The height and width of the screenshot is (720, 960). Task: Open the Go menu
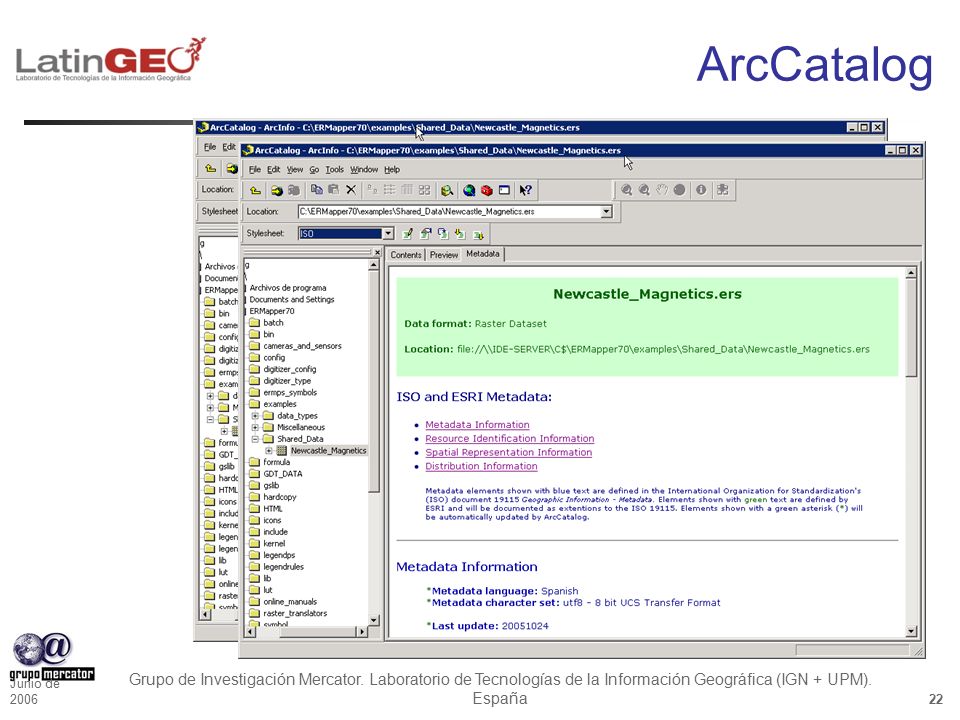[314, 170]
